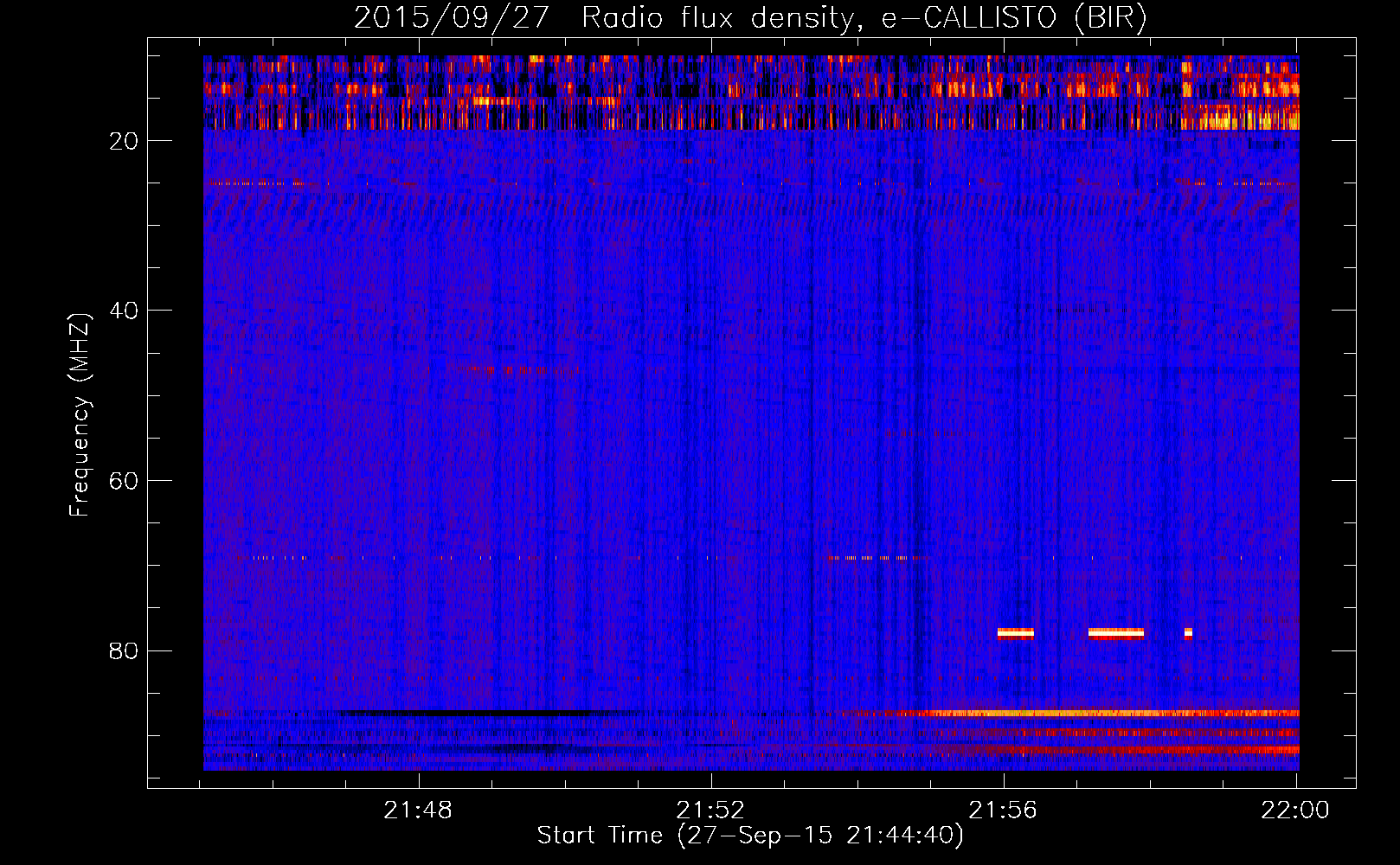1400x865 pixels.
Task: Click the '80' frequency tick label
Action: click(x=125, y=650)
